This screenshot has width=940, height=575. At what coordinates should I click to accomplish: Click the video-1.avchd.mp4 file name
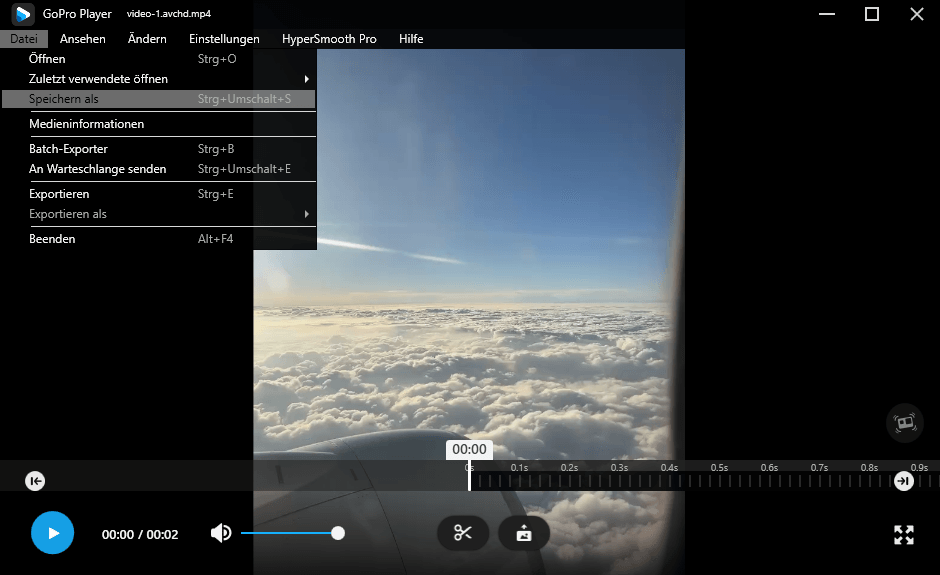click(x=168, y=14)
